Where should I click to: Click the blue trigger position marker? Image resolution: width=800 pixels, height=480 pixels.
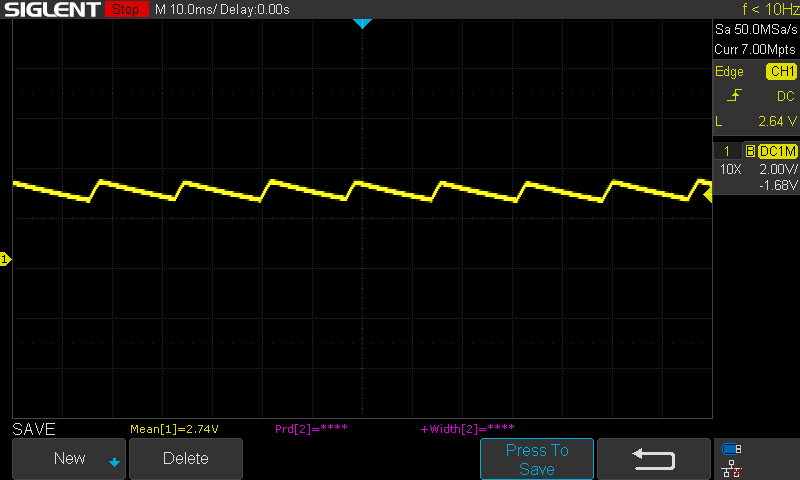point(363,23)
